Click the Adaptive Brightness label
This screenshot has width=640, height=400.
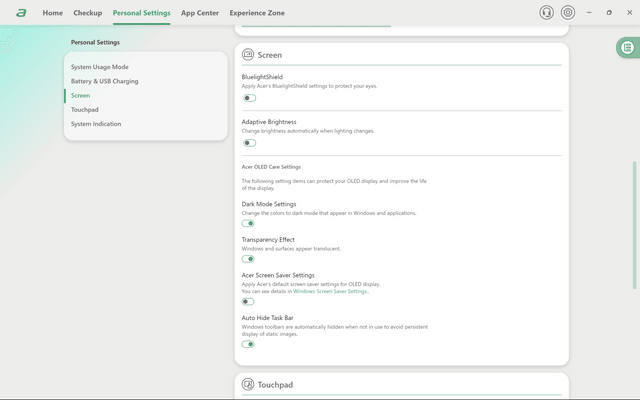269,122
